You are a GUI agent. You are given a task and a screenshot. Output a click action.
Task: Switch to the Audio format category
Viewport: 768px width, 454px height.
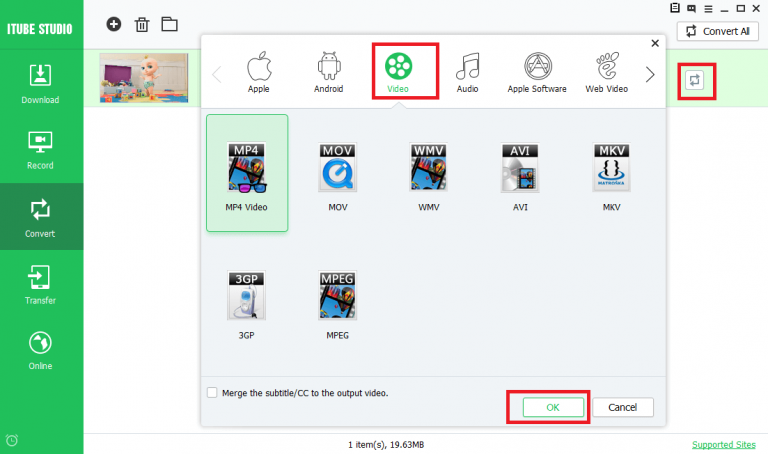467,72
